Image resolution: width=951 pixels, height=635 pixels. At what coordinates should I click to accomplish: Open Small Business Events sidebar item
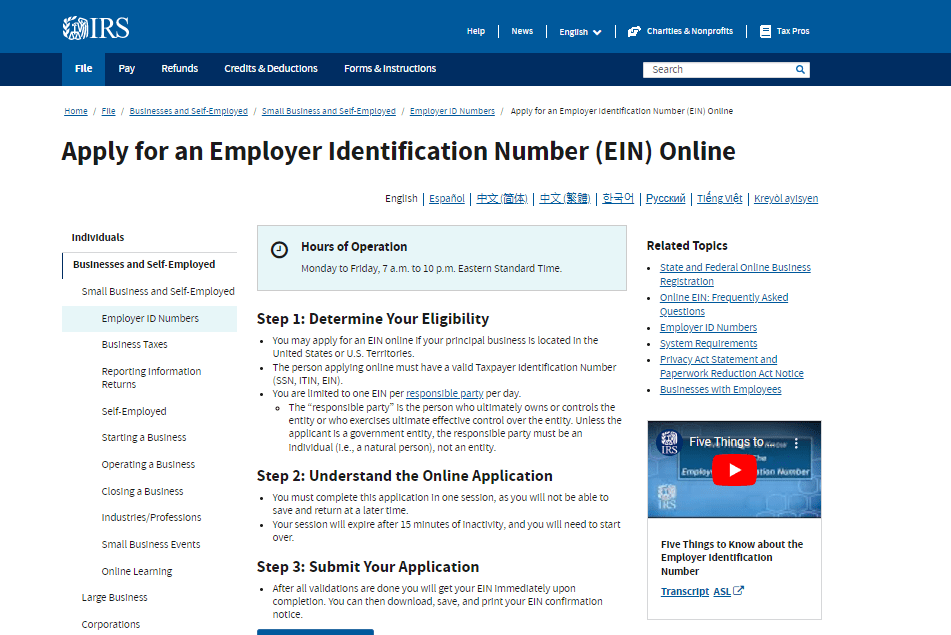pyautogui.click(x=150, y=545)
